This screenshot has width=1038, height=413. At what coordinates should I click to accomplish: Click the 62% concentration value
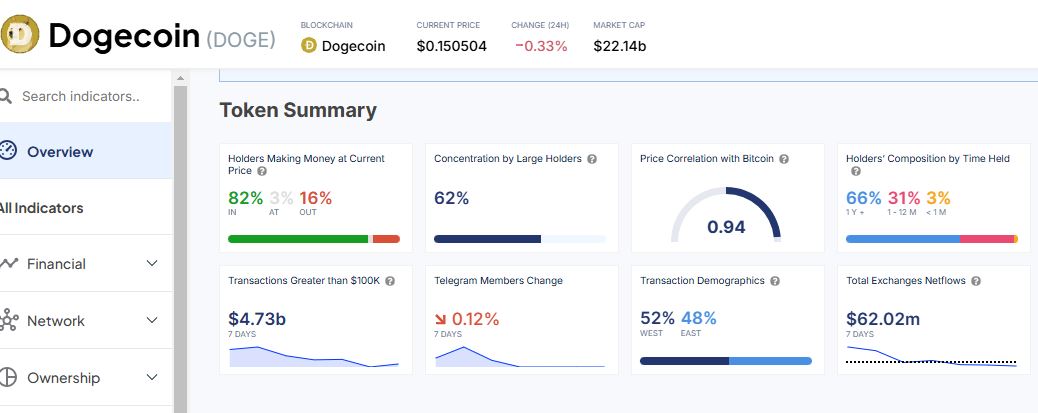(x=451, y=198)
